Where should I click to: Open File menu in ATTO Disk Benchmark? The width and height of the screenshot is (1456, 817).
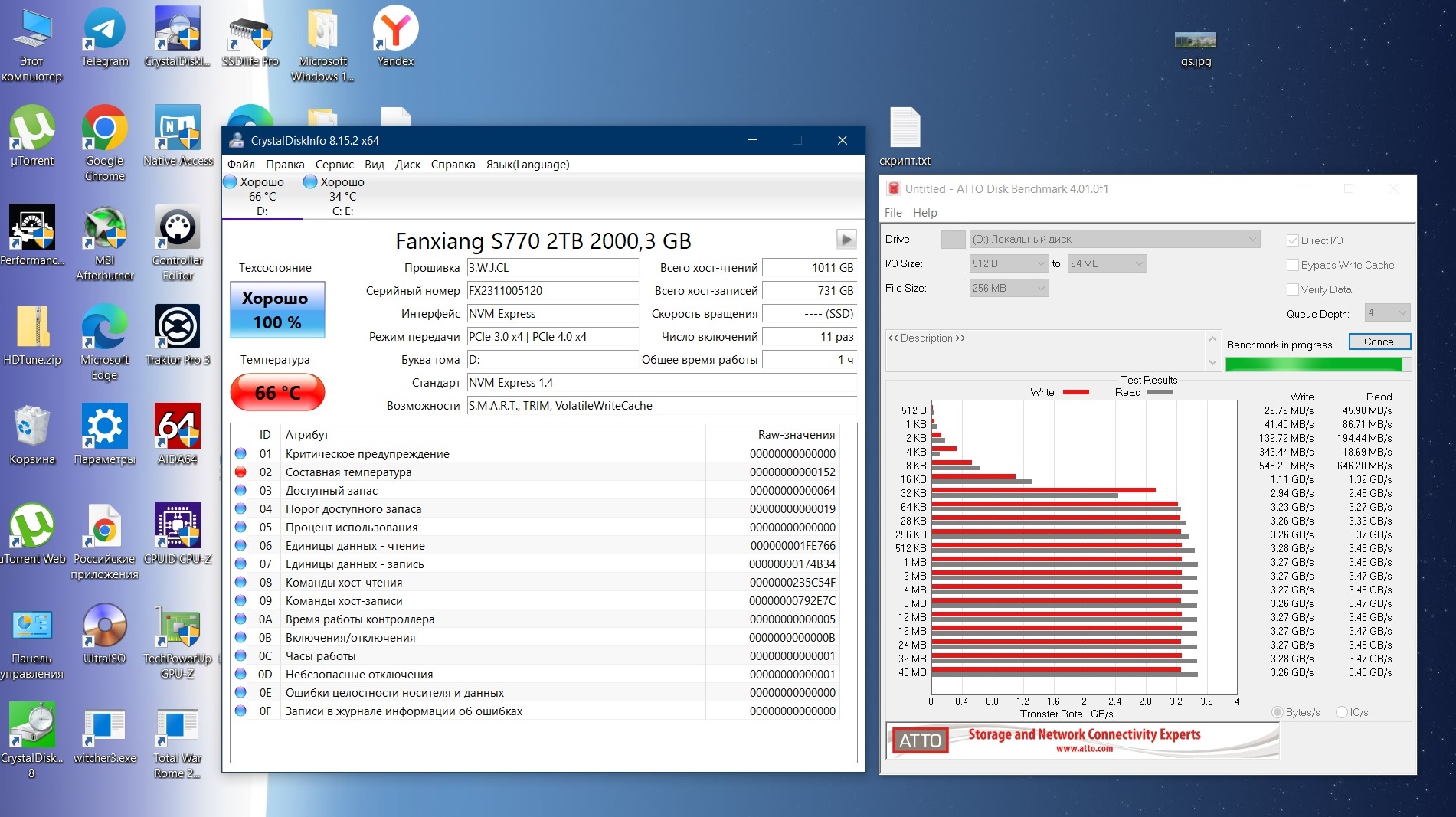tap(893, 213)
